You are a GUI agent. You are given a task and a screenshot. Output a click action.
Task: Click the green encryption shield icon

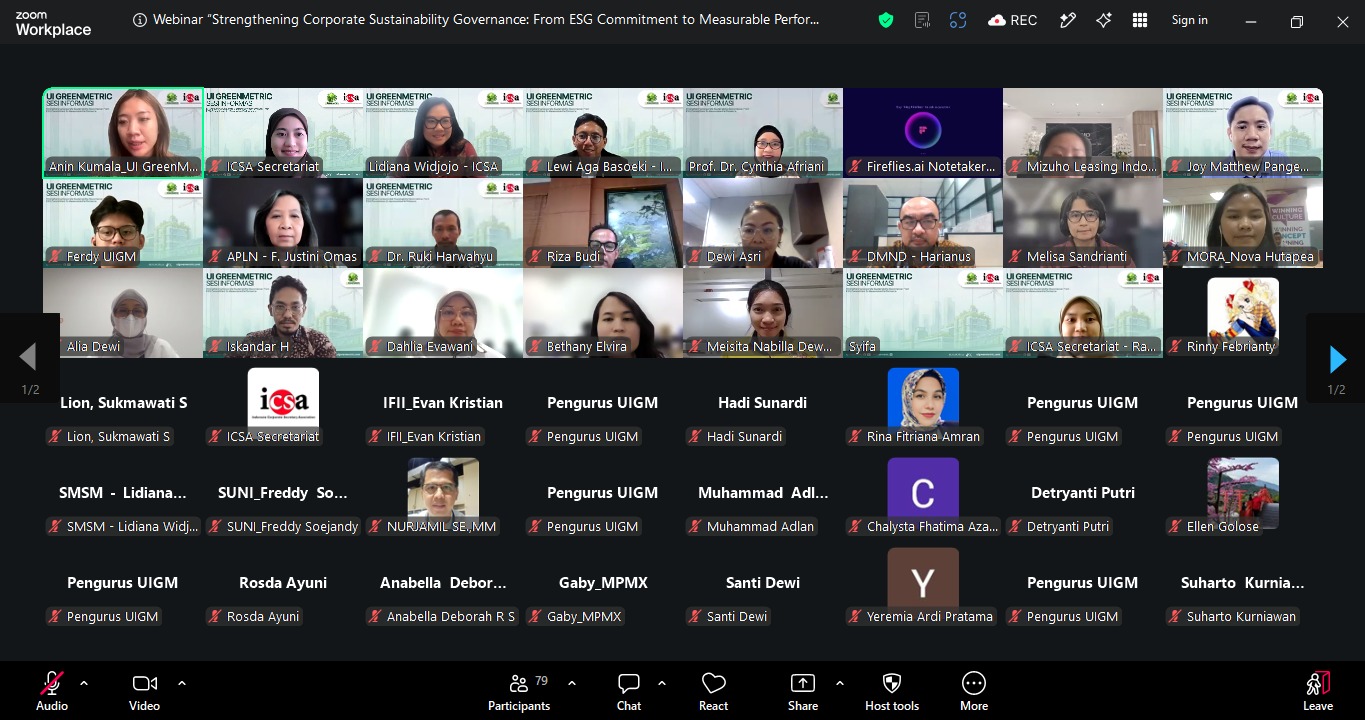(886, 20)
